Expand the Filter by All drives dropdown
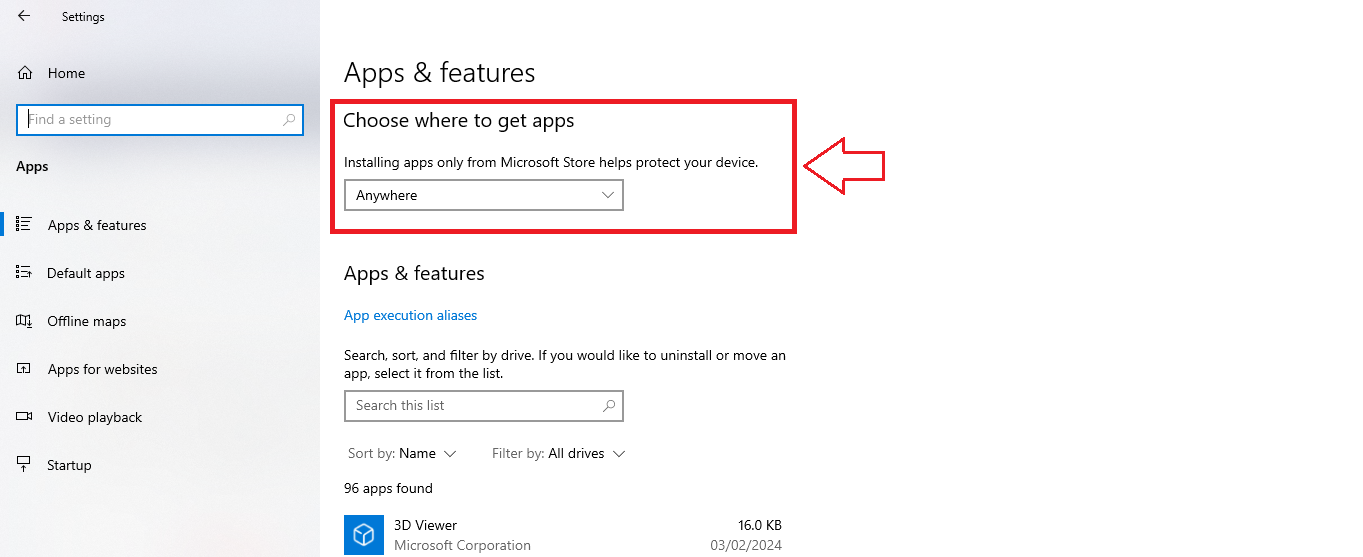Viewport: 1363px width, 557px height. (x=558, y=453)
